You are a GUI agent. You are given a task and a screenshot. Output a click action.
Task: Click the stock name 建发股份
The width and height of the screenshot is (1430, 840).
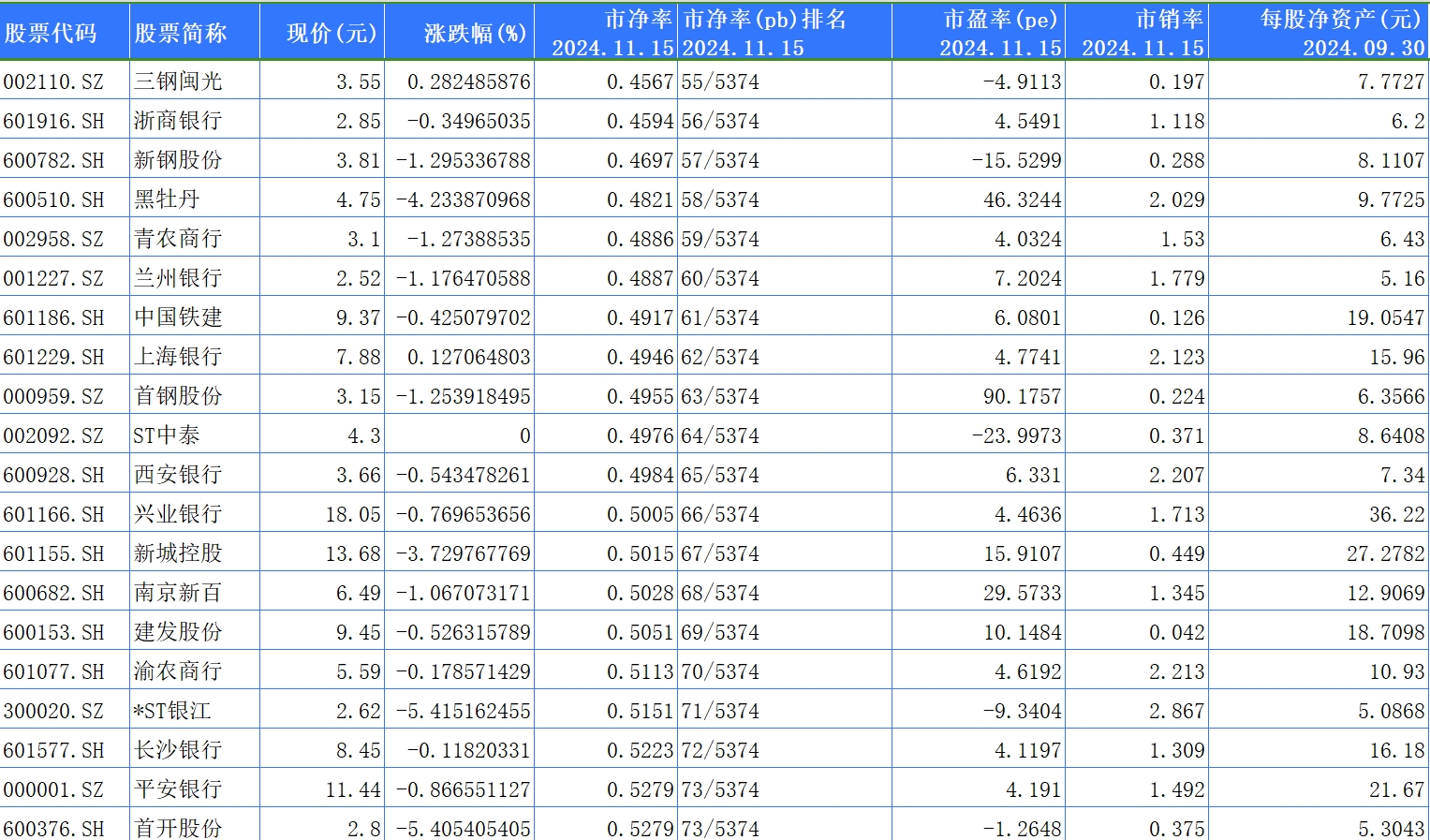[x=178, y=633]
